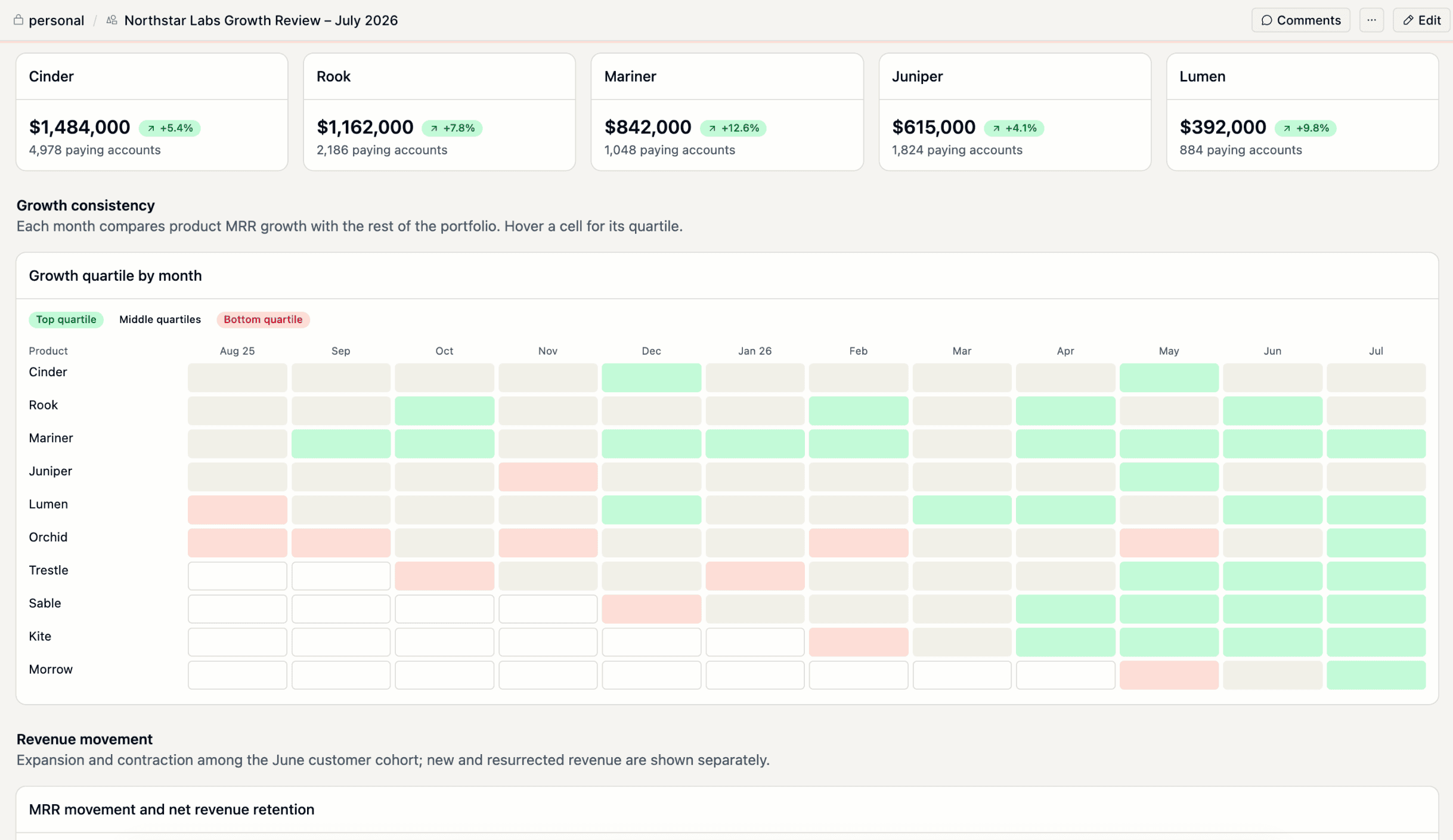Click the Juniper +4.1% growth badge
The width and height of the screenshot is (1453, 840).
pyautogui.click(x=1014, y=128)
